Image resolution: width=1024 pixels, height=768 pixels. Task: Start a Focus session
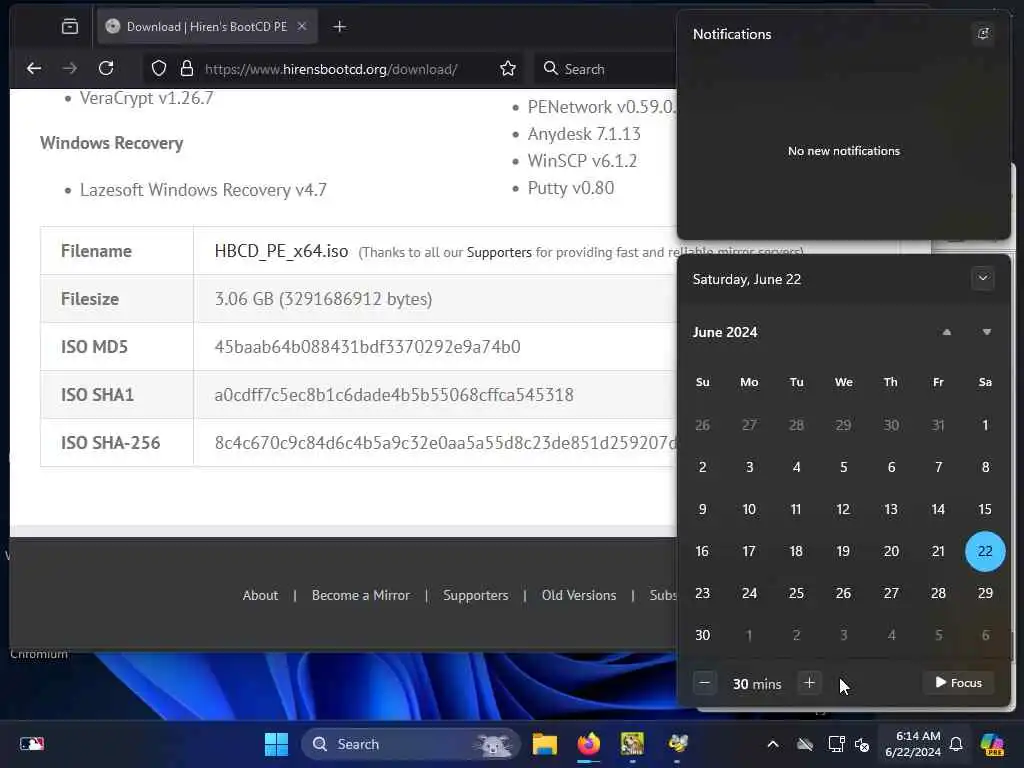(958, 683)
